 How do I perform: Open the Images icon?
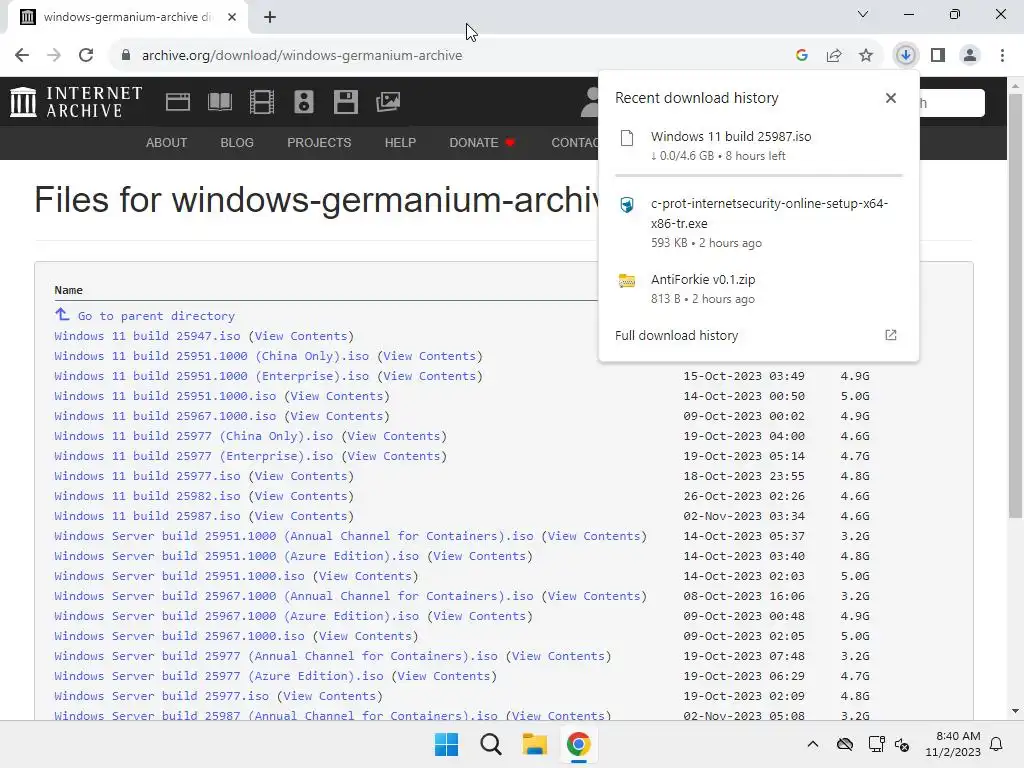click(x=388, y=102)
